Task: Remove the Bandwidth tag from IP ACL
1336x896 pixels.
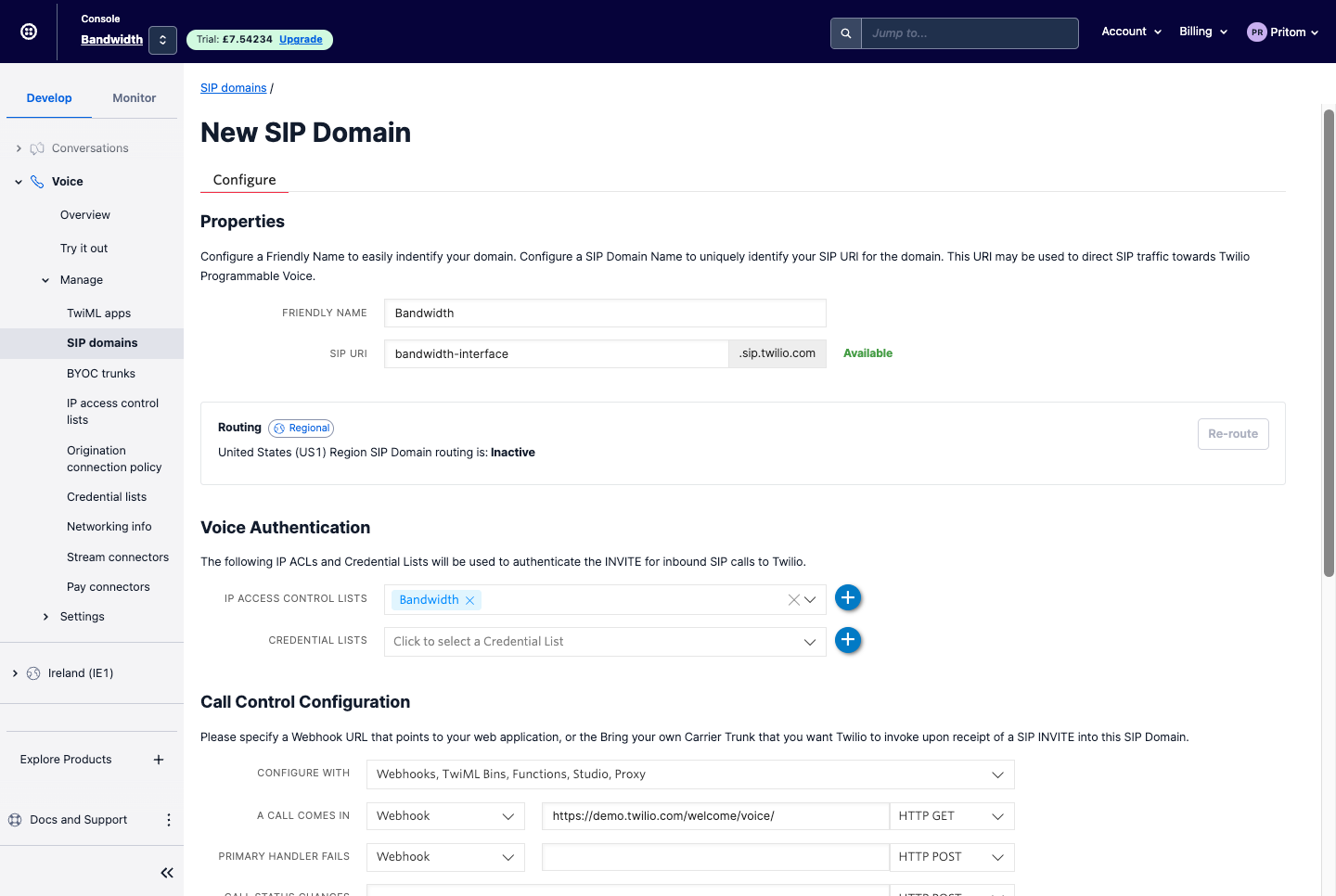Action: (x=470, y=600)
